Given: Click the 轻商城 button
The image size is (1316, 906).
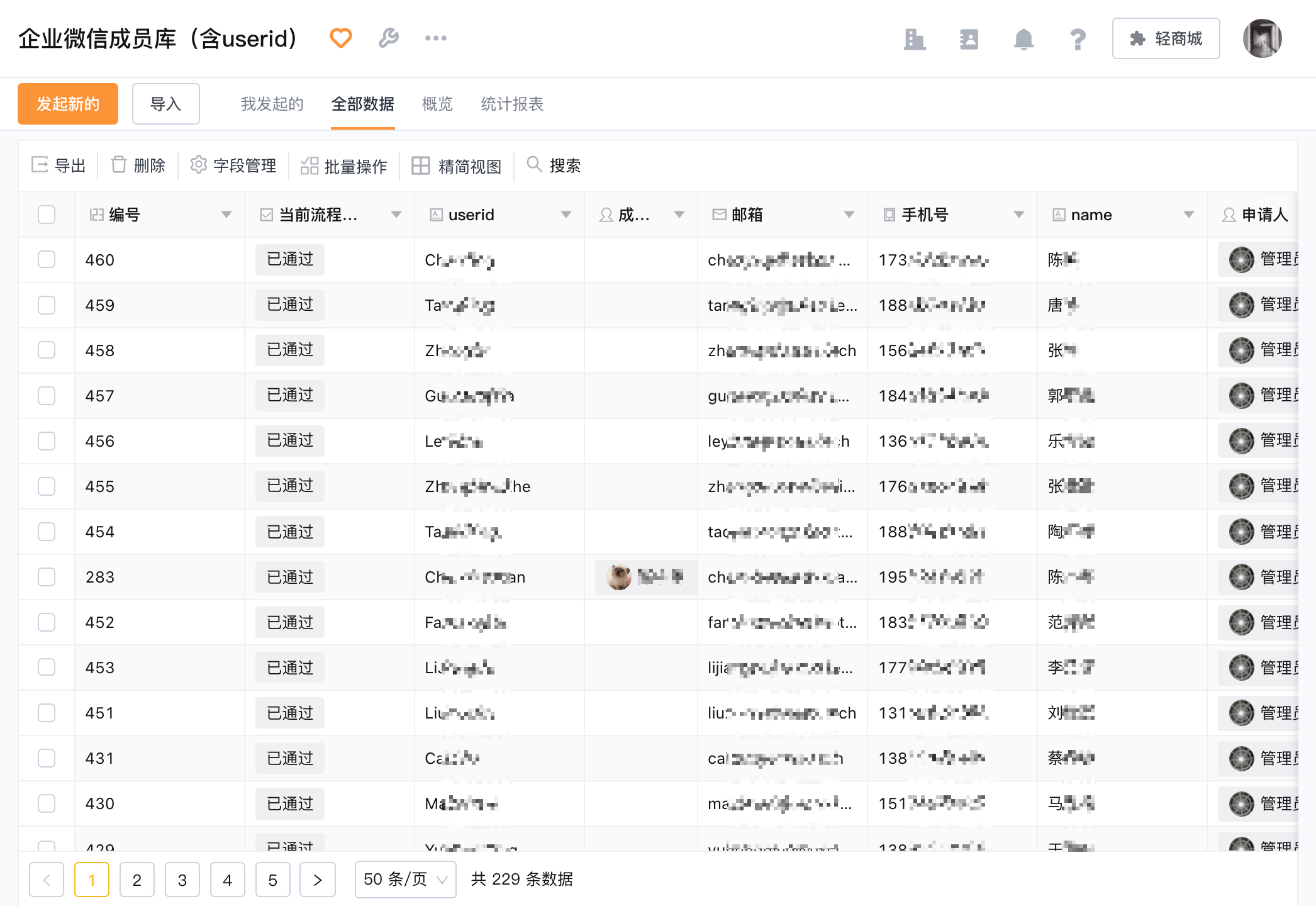Looking at the screenshot, I should tap(1166, 38).
